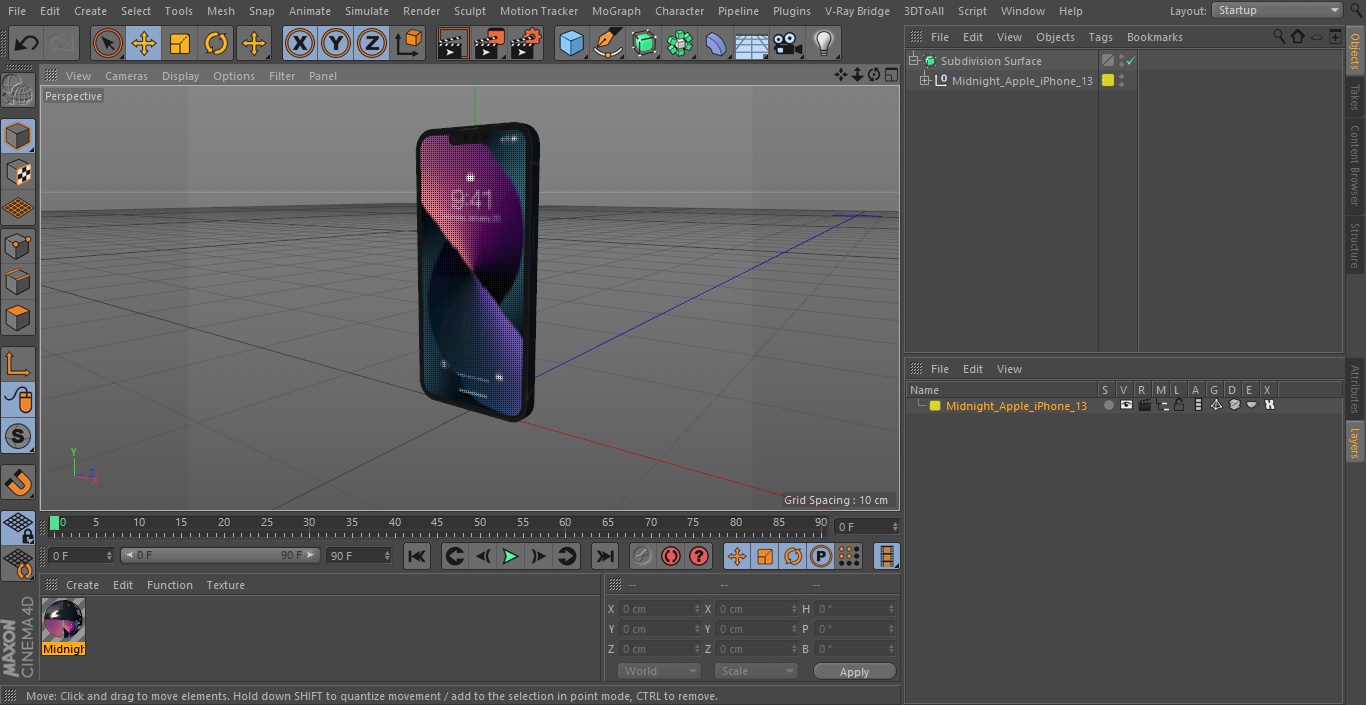This screenshot has width=1366, height=705.
Task: Open the viewport Cameras menu
Action: (126, 76)
